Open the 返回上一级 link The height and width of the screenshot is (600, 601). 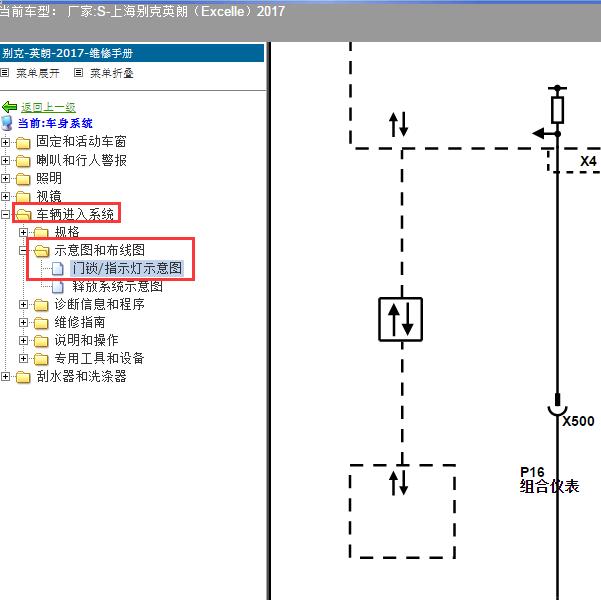48,107
